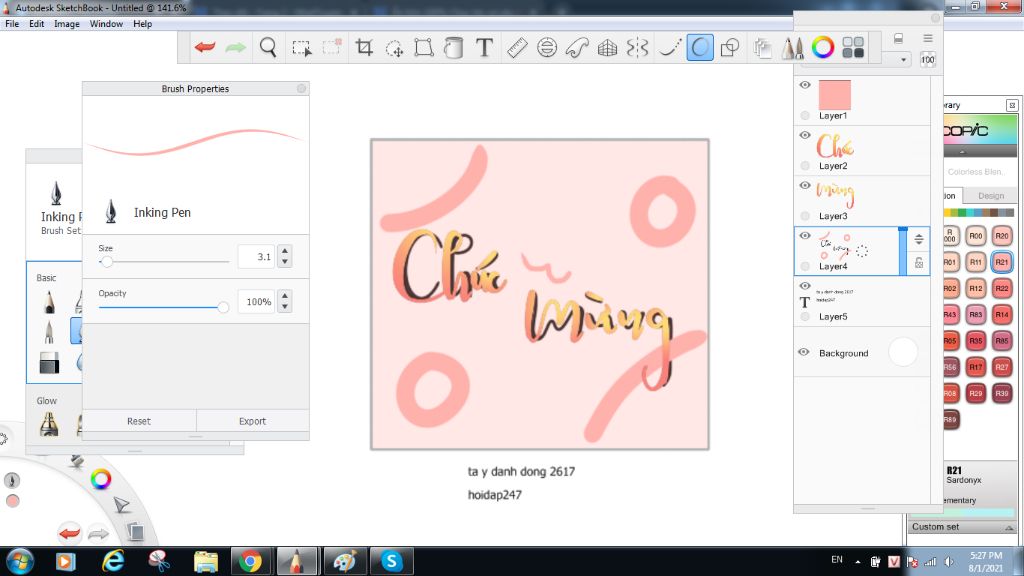Screen dimensions: 1024x576
Task: Open Skype from the taskbar
Action: pos(392,562)
